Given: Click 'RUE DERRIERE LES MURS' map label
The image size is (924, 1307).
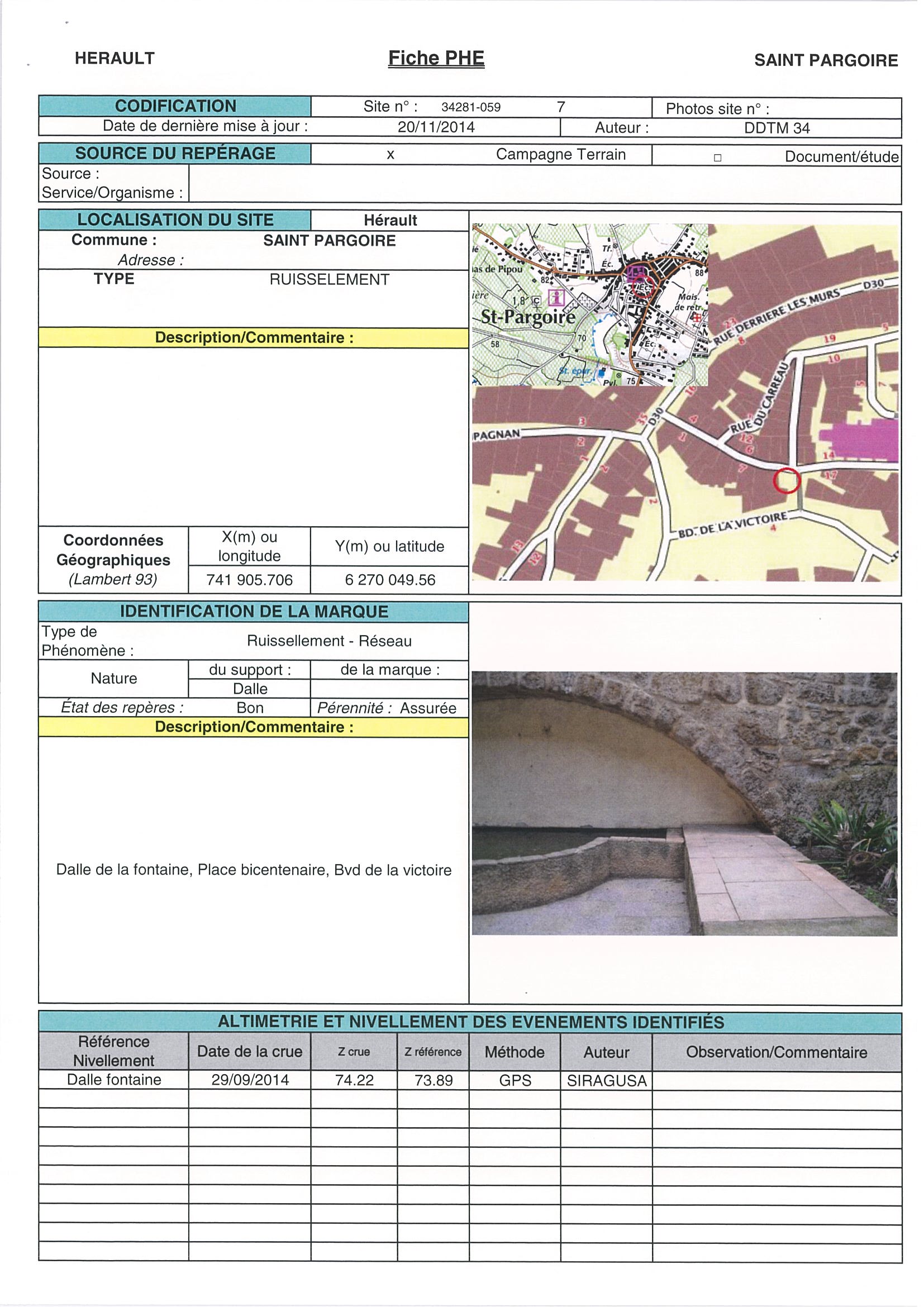Looking at the screenshot, I should [777, 316].
